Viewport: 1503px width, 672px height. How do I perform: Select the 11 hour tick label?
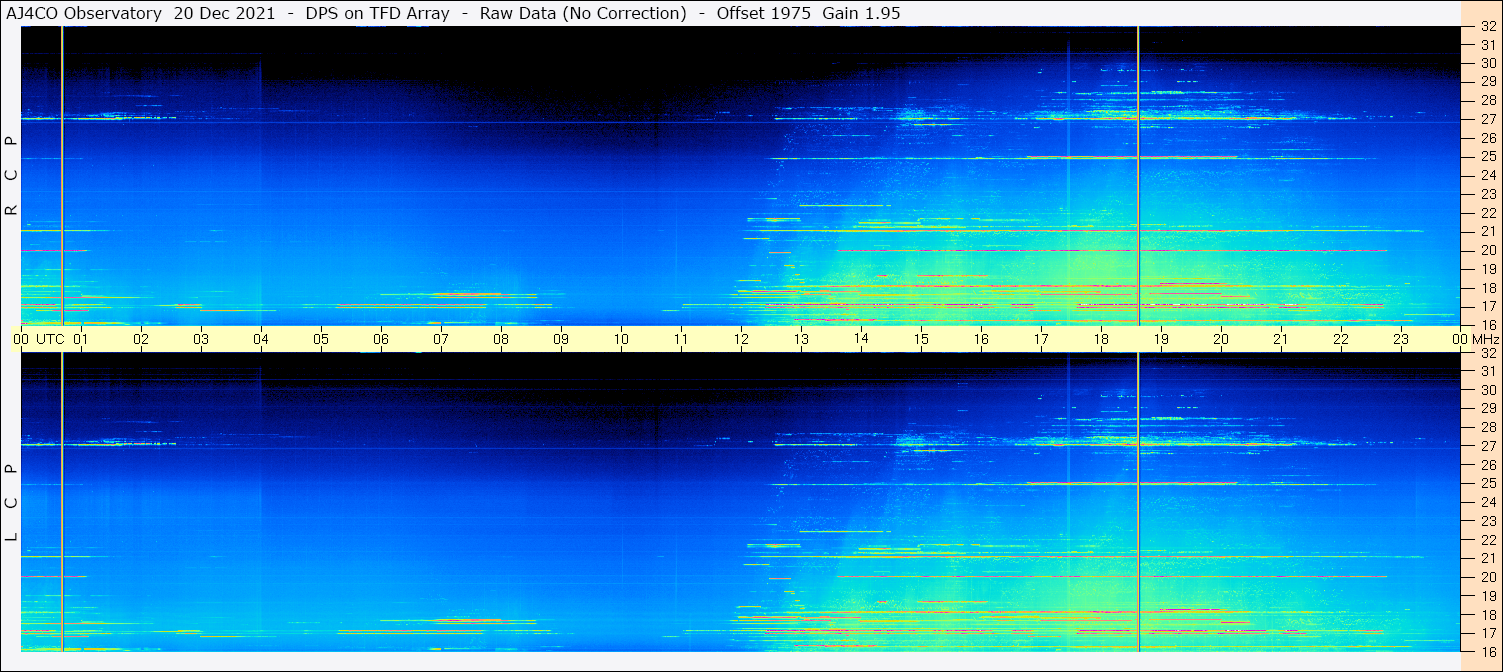coord(681,339)
